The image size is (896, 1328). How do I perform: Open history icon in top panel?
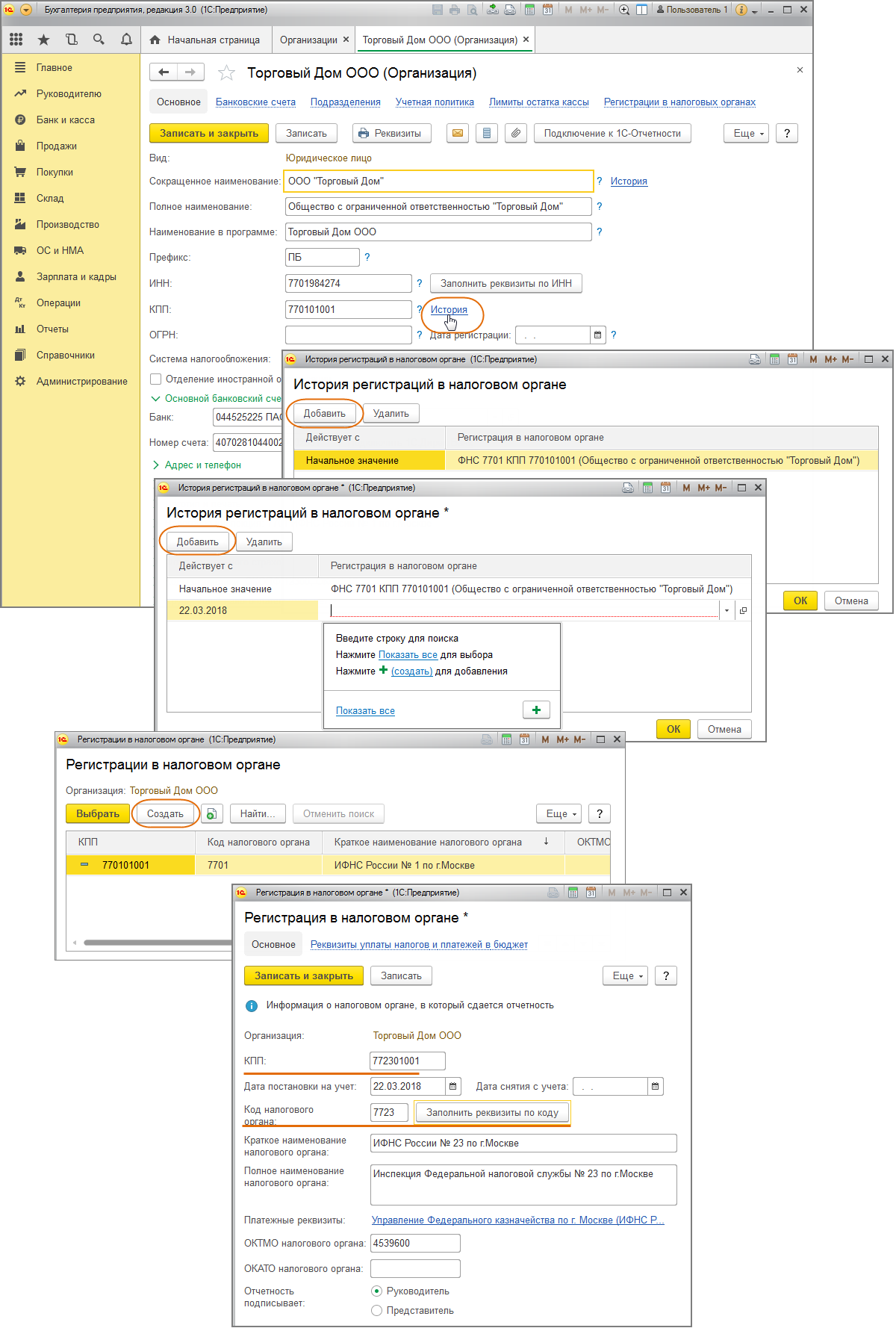(72, 40)
